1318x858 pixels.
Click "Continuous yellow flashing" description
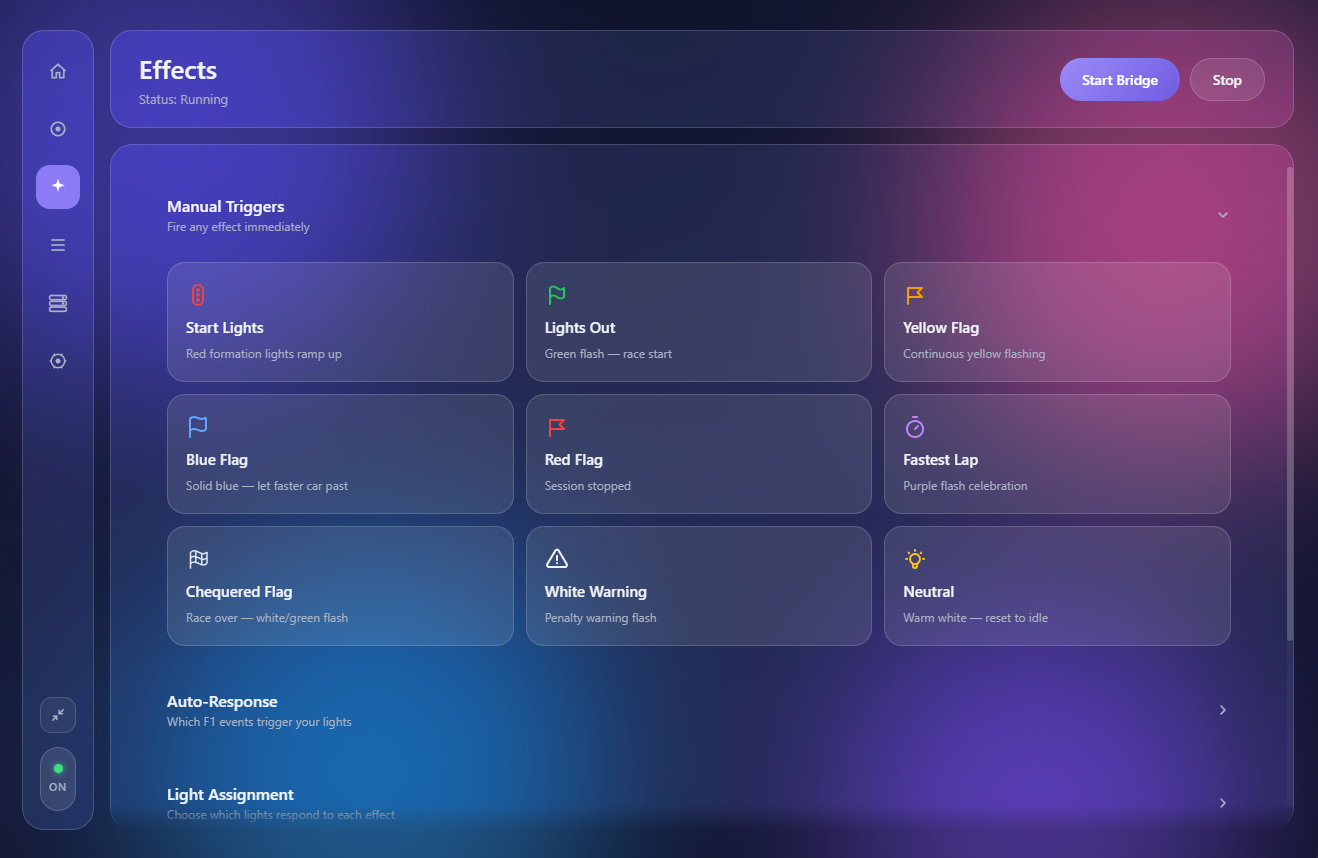click(x=974, y=354)
